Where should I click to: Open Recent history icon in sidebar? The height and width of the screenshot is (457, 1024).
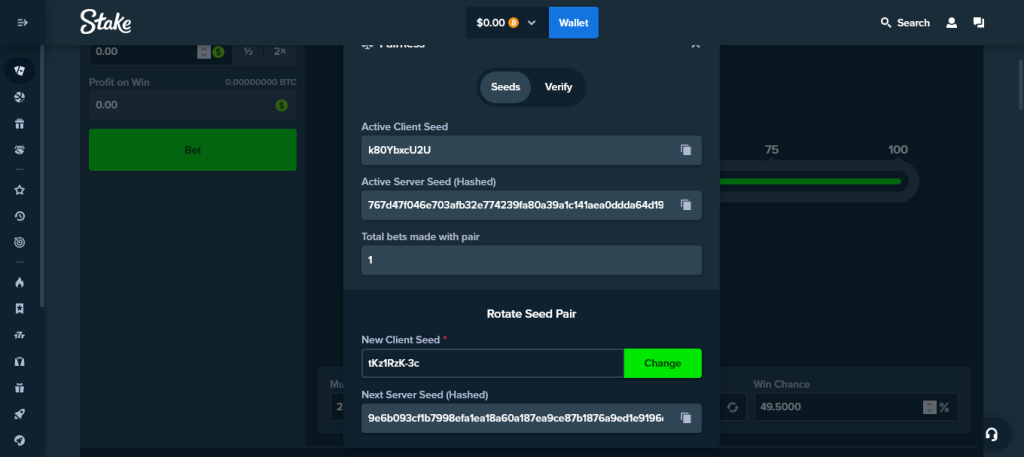[x=20, y=216]
